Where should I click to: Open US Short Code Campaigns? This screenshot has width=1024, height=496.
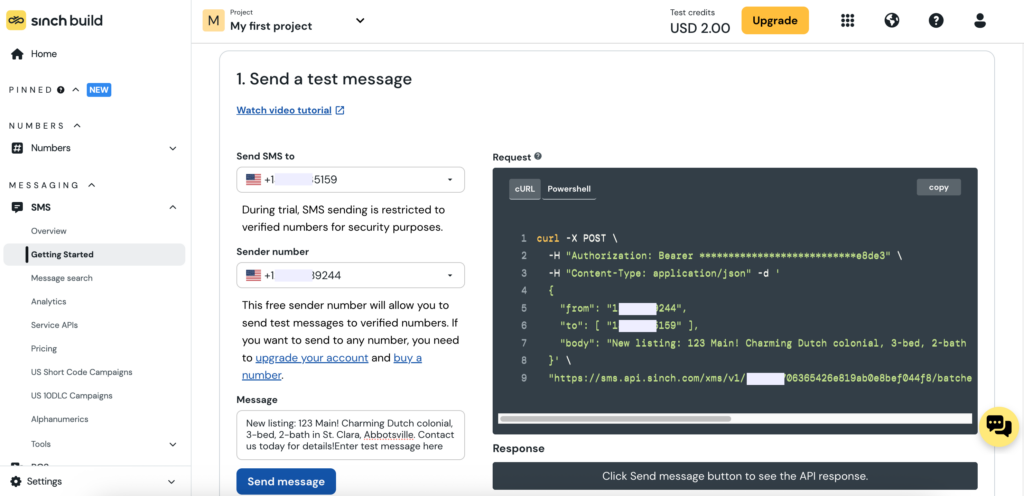point(82,372)
